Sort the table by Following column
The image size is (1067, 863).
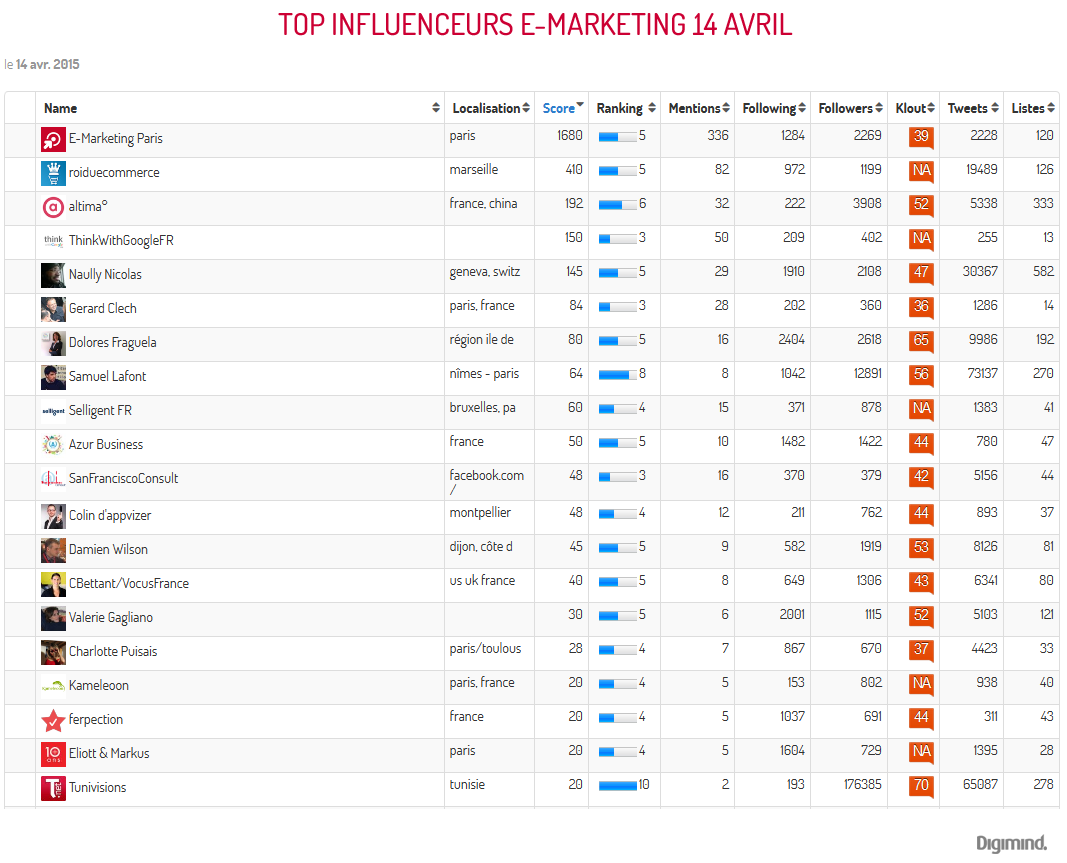773,108
